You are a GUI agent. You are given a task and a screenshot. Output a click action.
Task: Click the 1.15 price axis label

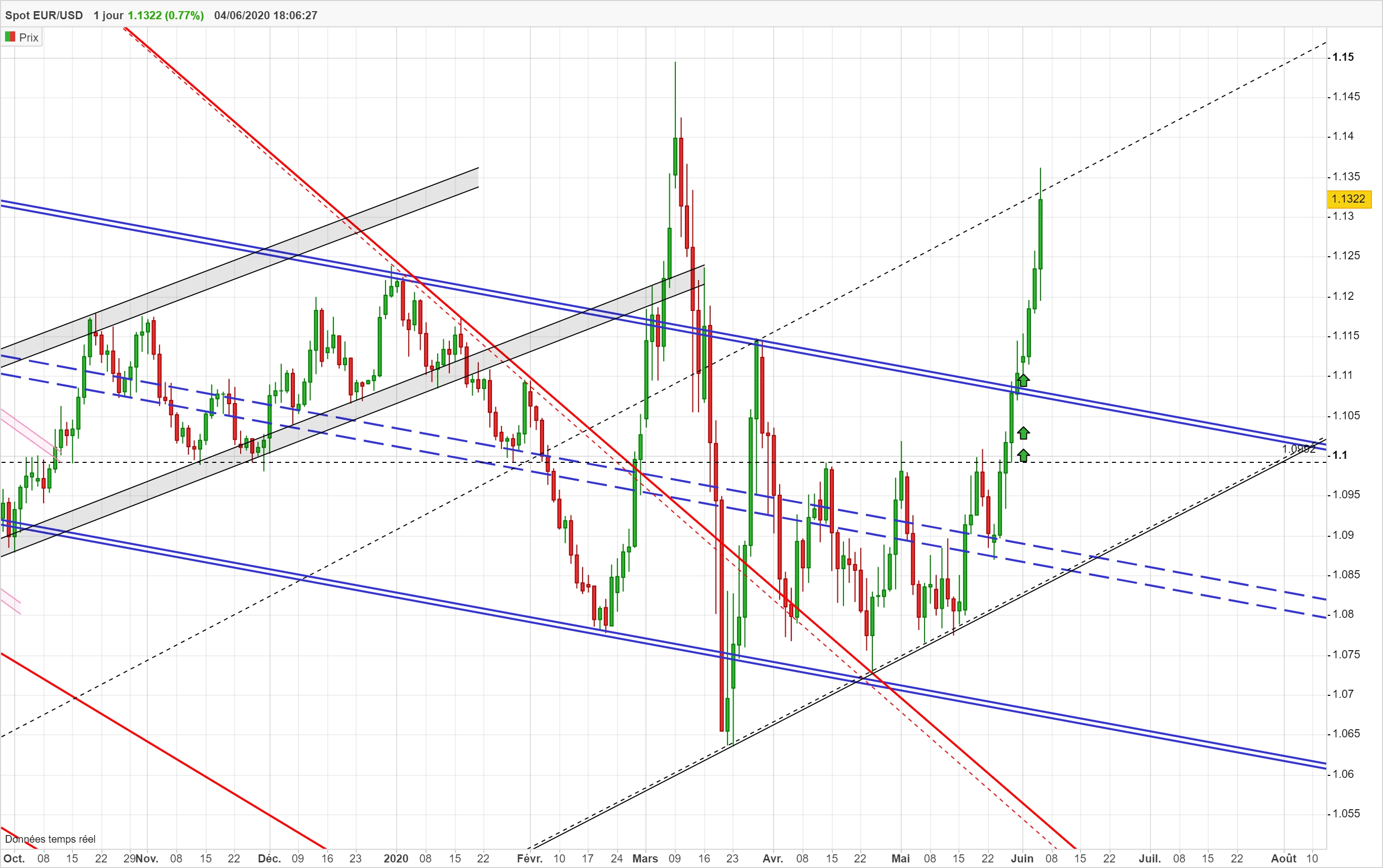coord(1343,57)
